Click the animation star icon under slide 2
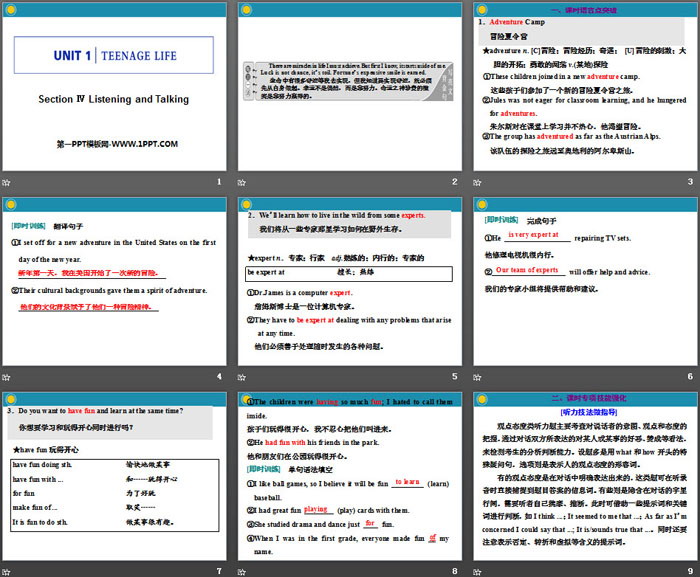The image size is (700, 577). [242, 182]
